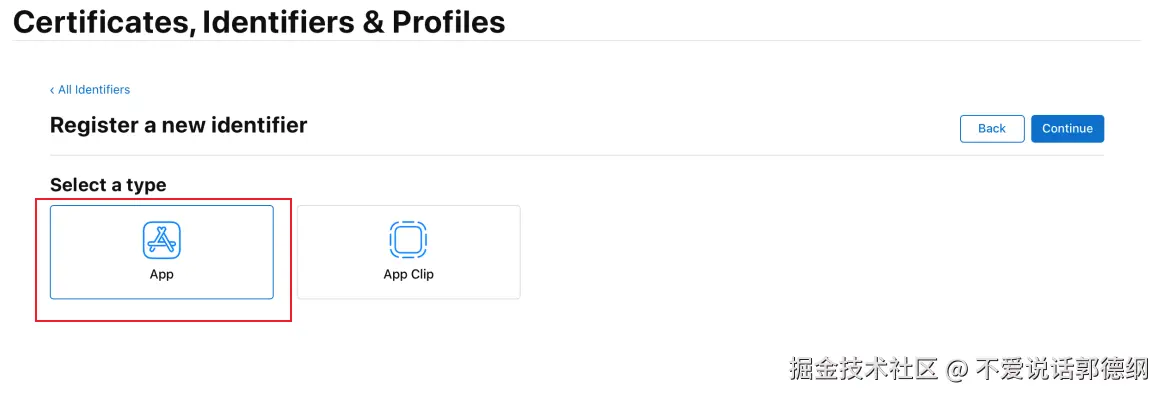The width and height of the screenshot is (1164, 397).
Task: Click the divider line below Register heading
Action: click(x=577, y=155)
